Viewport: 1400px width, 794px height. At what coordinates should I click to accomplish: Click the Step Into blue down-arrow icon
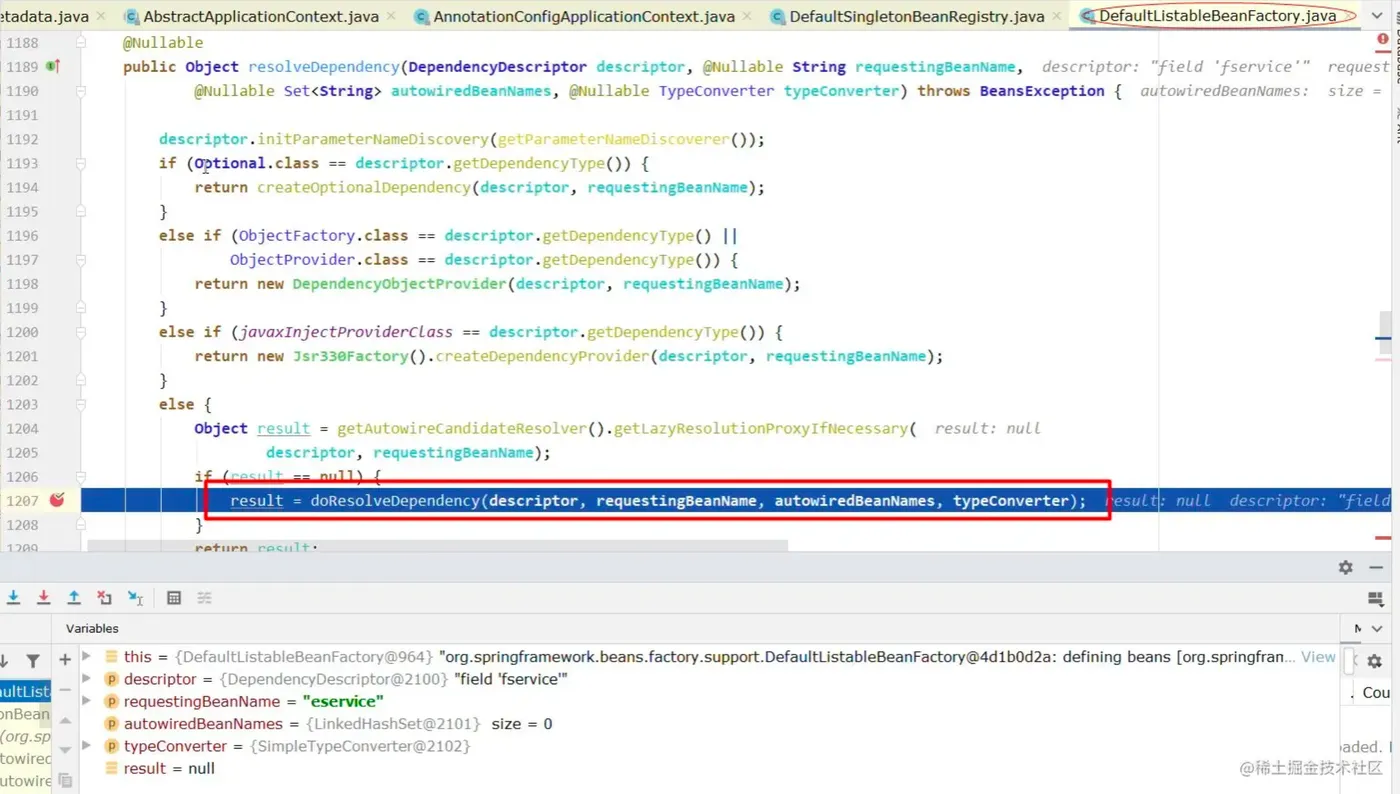click(x=14, y=597)
